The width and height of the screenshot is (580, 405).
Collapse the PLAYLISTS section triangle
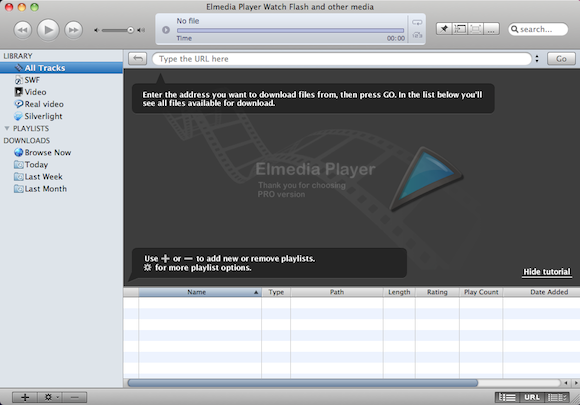point(7,128)
